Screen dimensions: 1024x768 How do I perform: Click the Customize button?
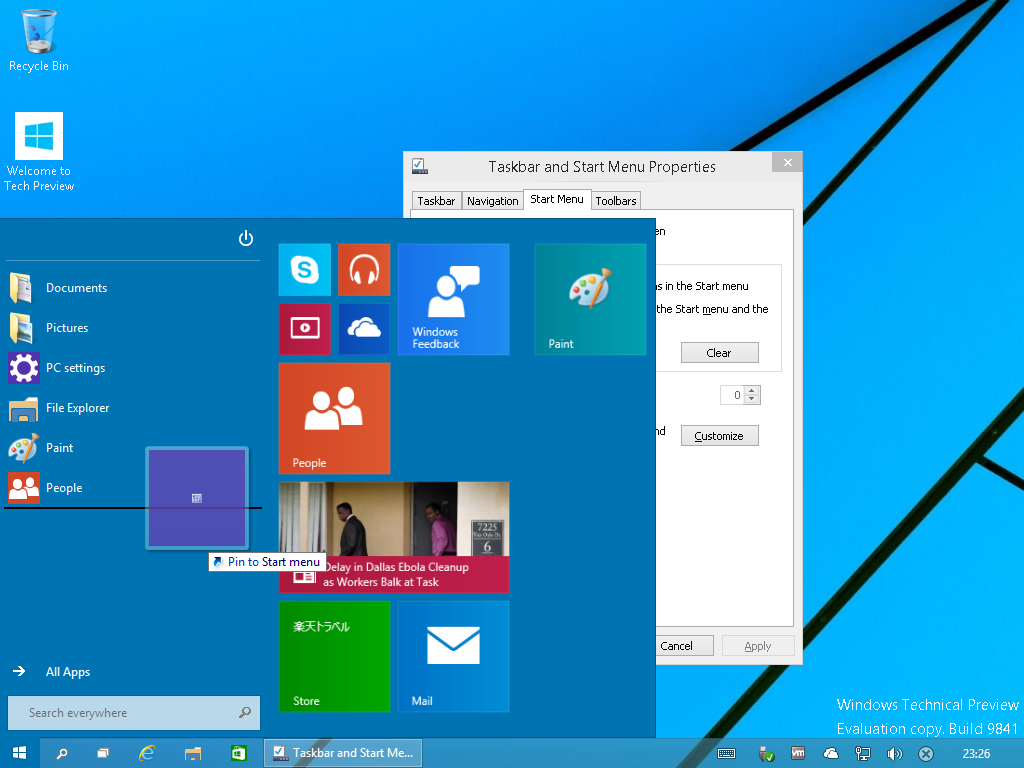coord(719,436)
